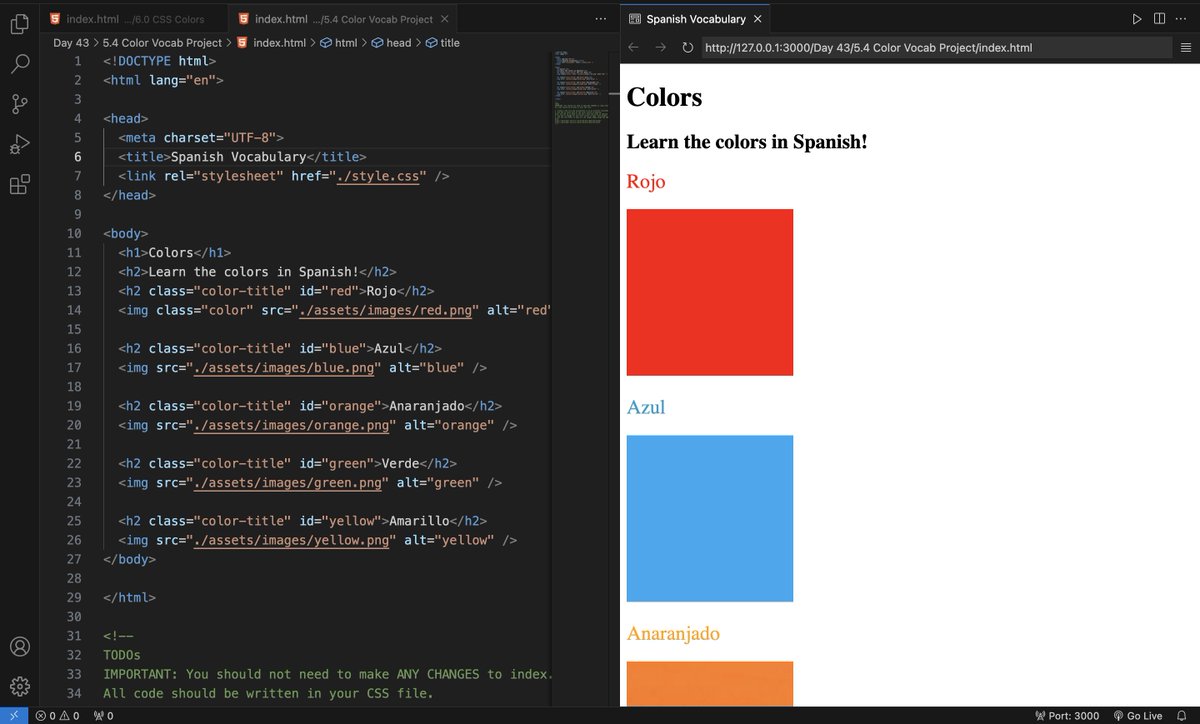Open ./assets/images/yellow.png link
This screenshot has width=1200, height=724.
tap(290, 540)
